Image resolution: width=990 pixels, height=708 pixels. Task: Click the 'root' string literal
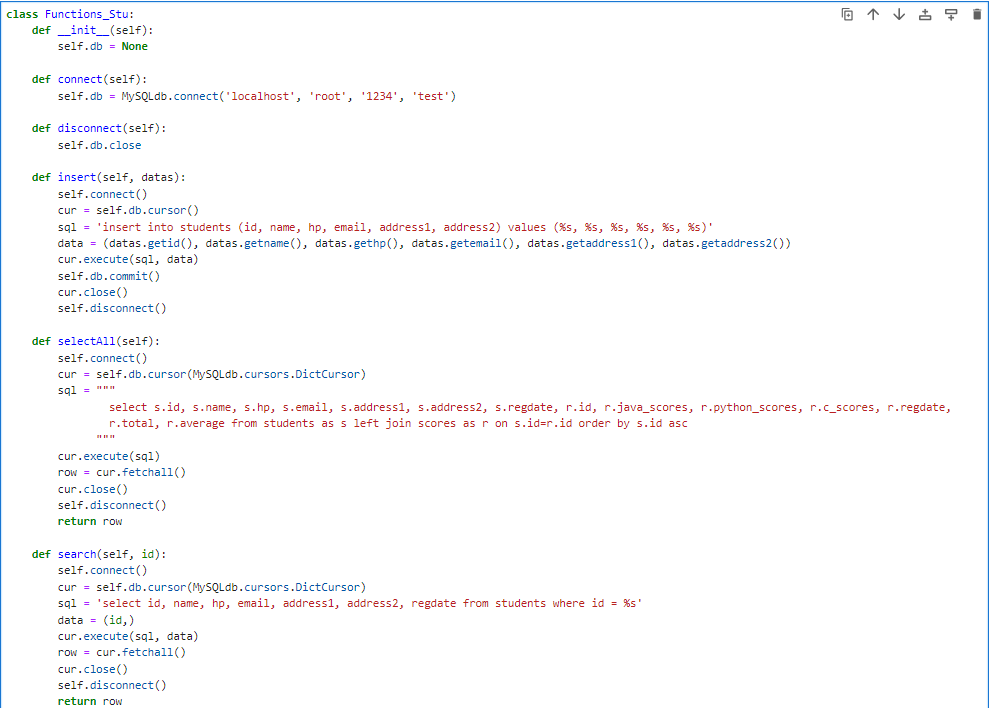(x=328, y=96)
